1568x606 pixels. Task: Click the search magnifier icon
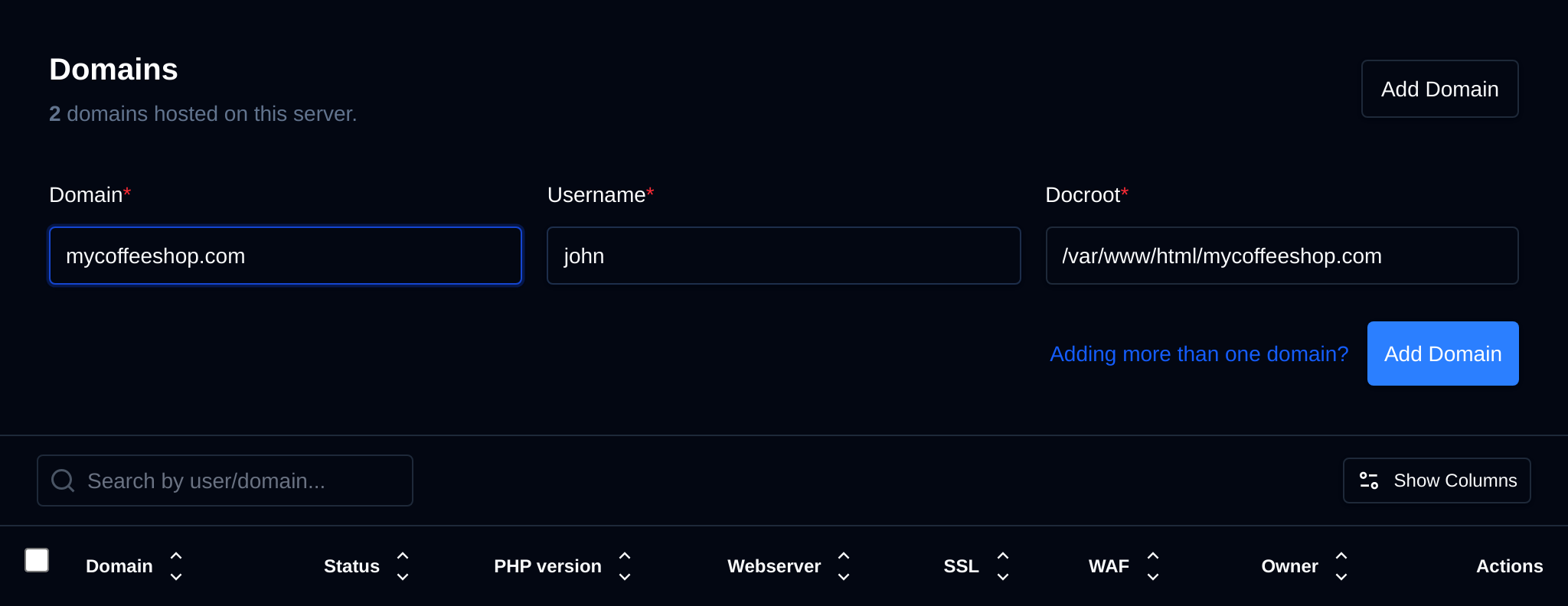(63, 481)
